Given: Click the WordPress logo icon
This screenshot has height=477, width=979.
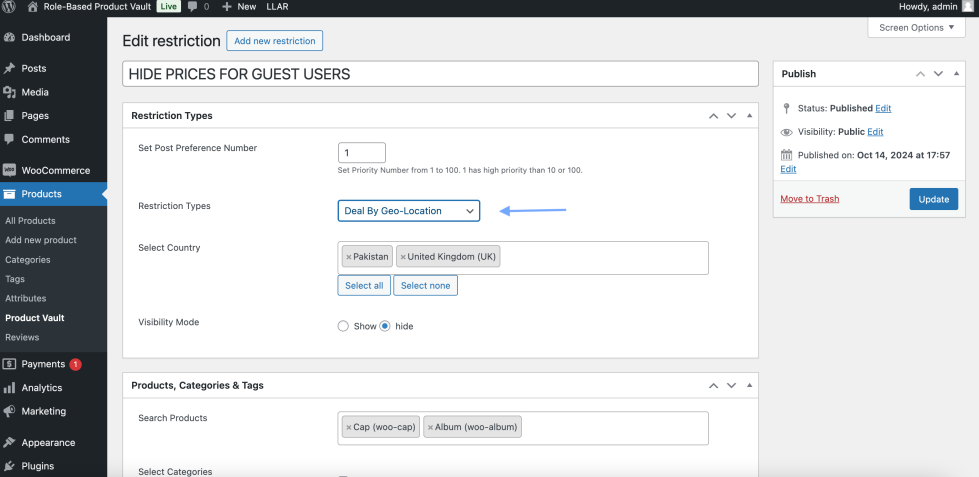Looking at the screenshot, I should (x=10, y=6).
